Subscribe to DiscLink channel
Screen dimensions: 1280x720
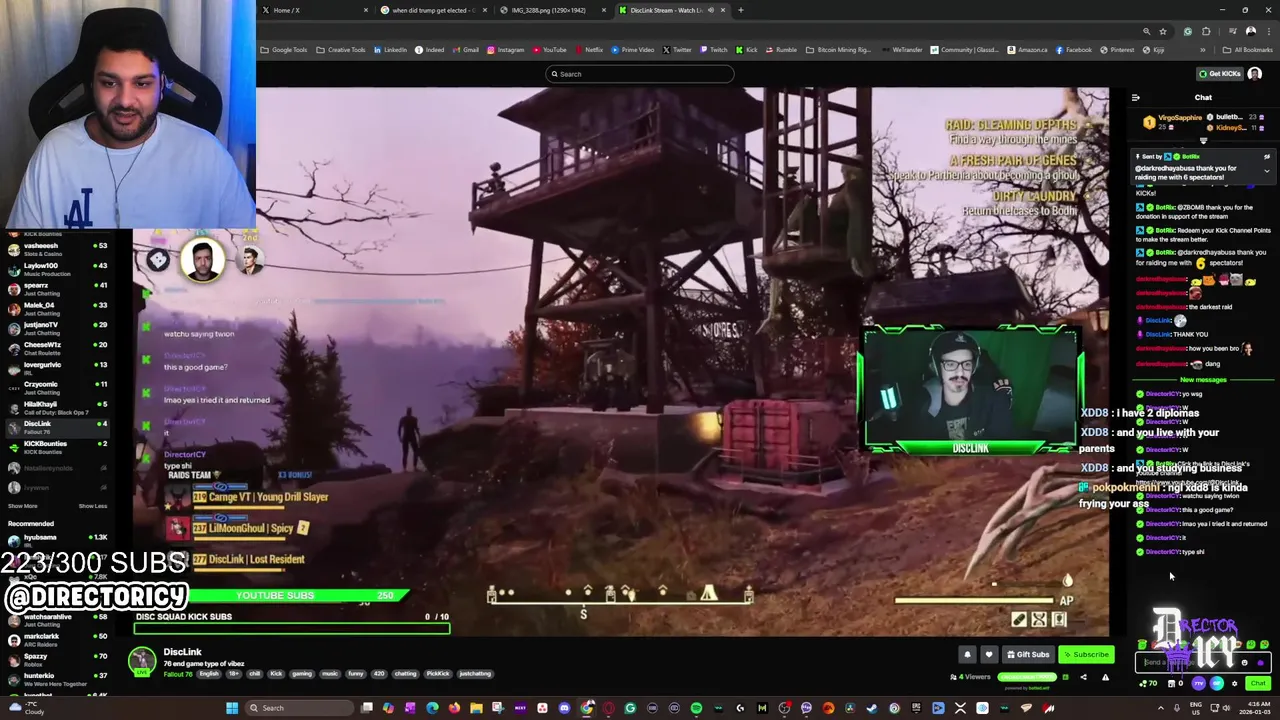pyautogui.click(x=1086, y=655)
